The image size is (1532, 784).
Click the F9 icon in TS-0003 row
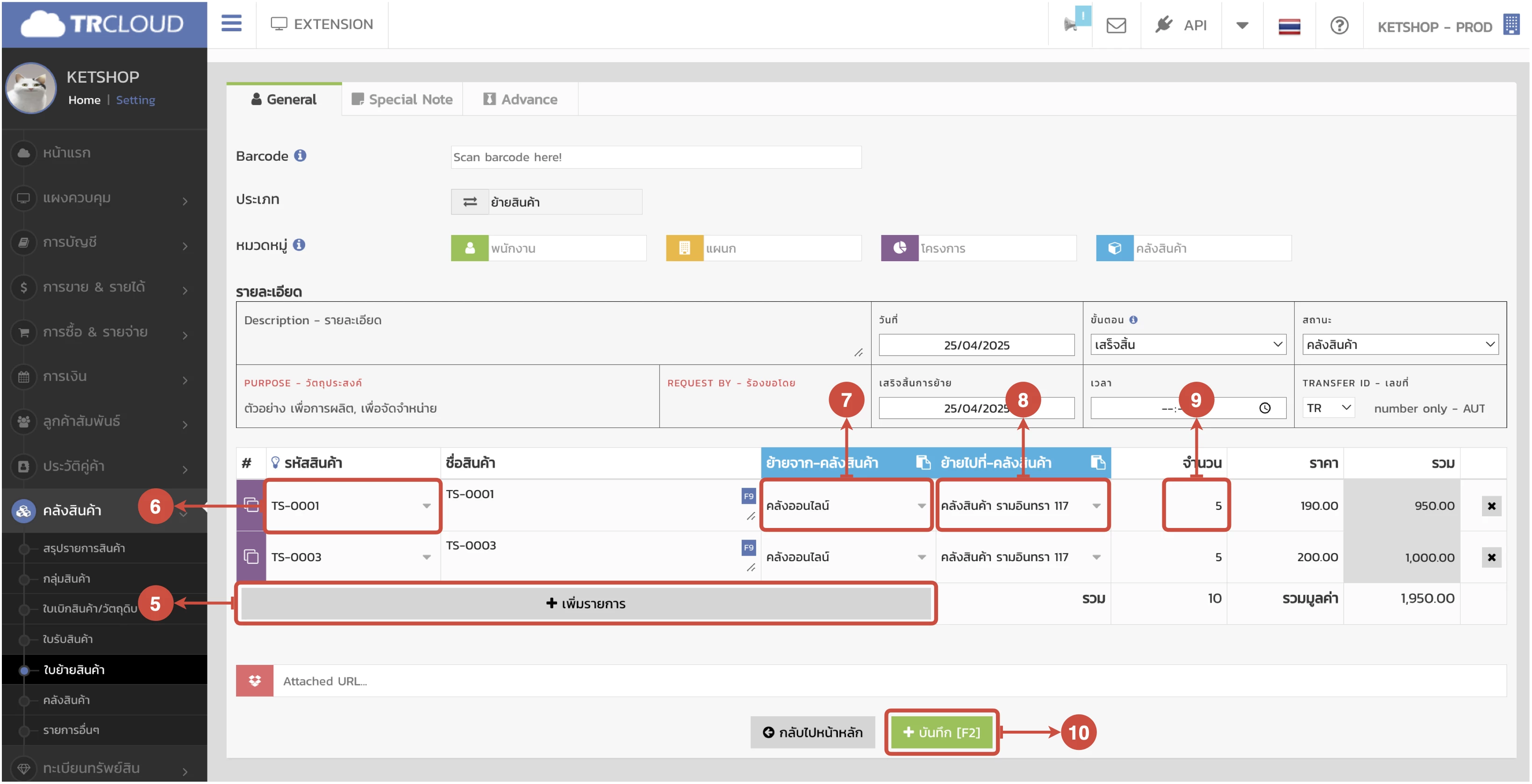pyautogui.click(x=749, y=548)
